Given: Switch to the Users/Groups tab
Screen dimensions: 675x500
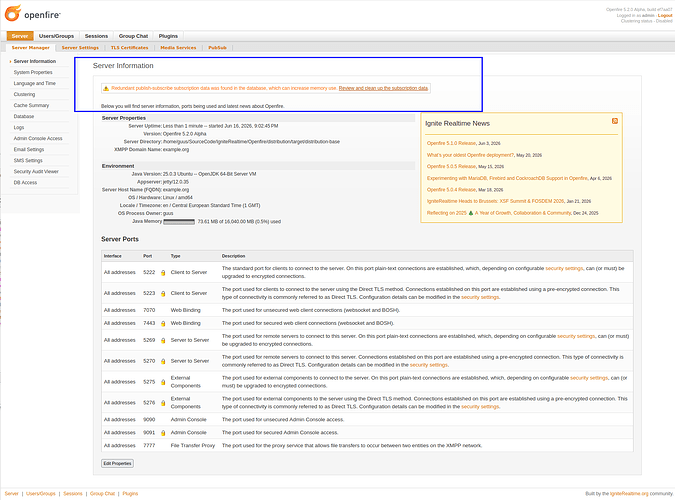Looking at the screenshot, I should (56, 36).
